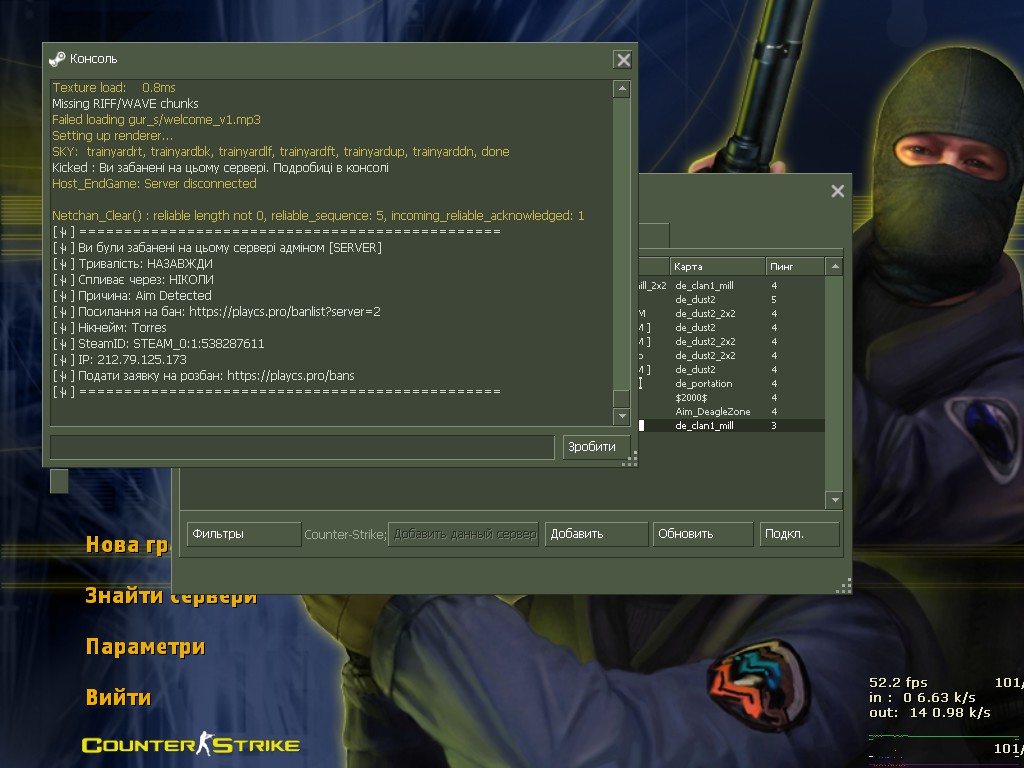The width and height of the screenshot is (1024, 768).
Task: Select highlighted de_clan1_mill row with ping 3
Action: point(731,425)
